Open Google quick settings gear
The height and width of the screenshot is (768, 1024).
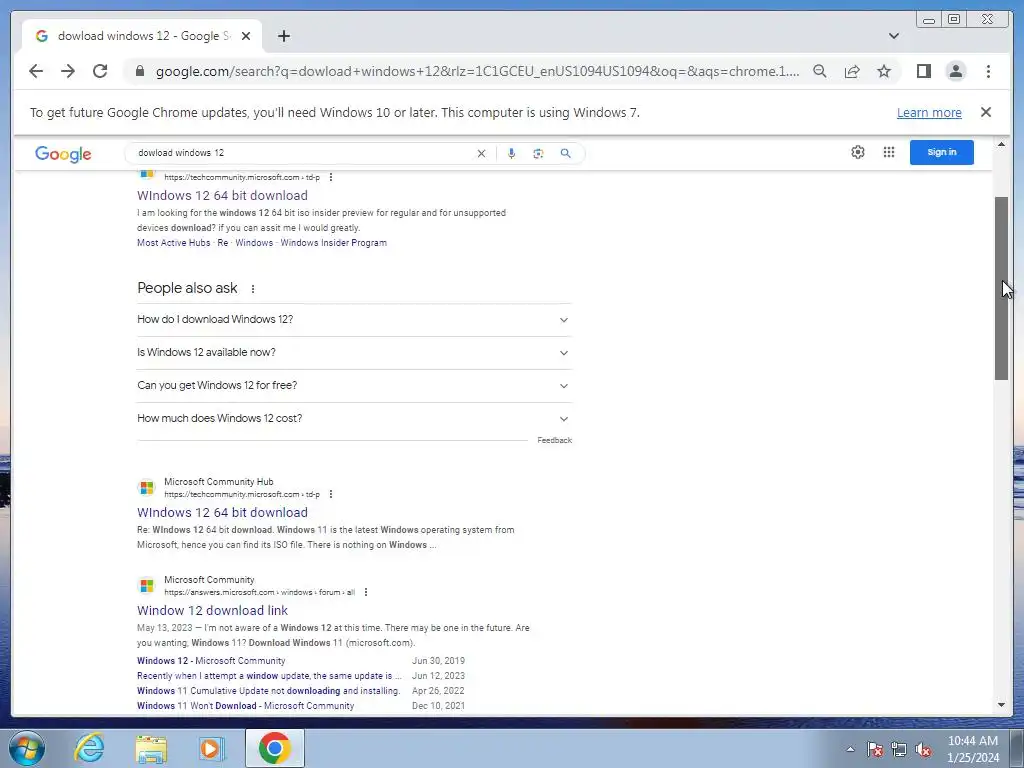(x=857, y=152)
